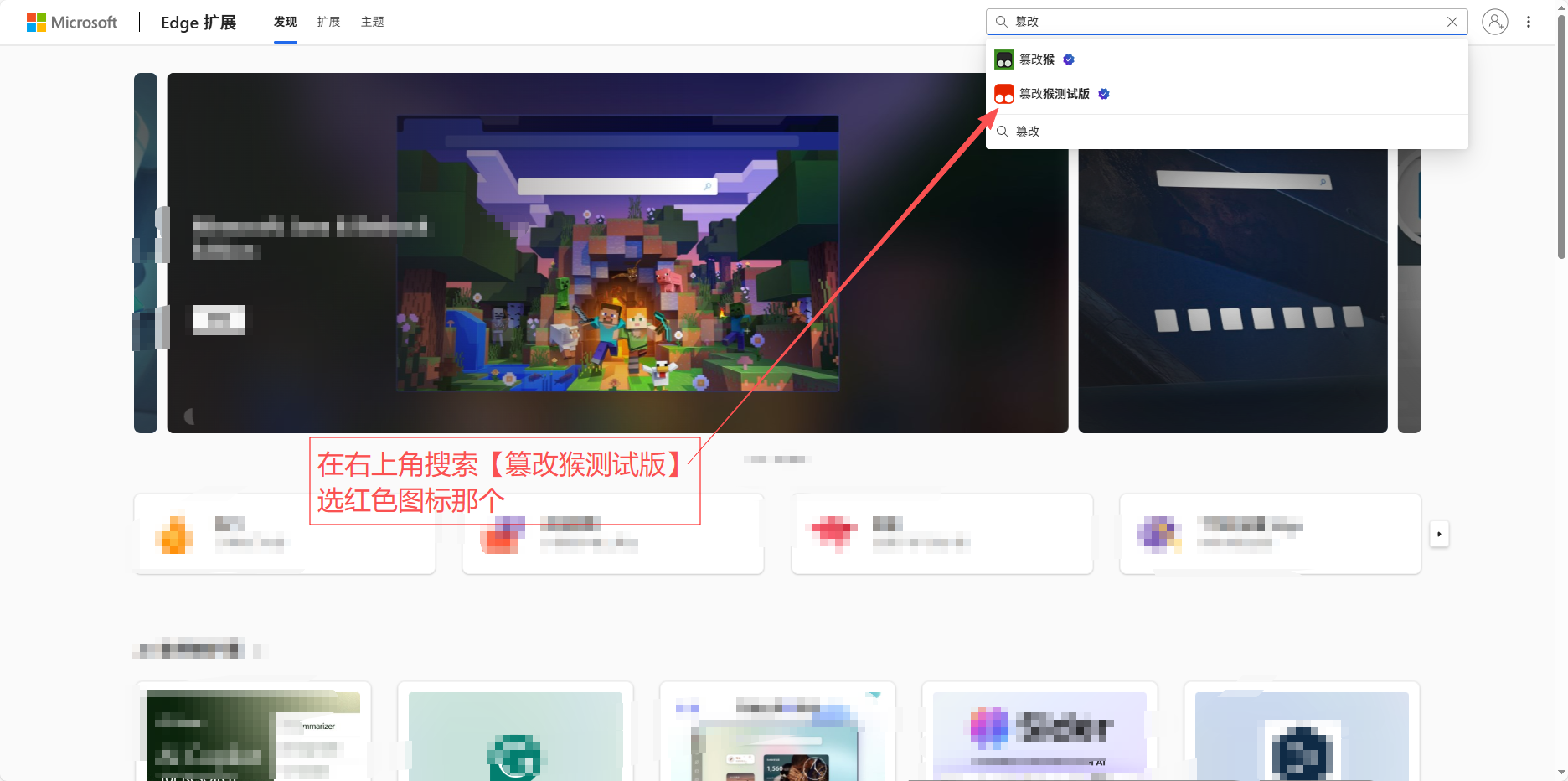1568x781 pixels.
Task: Click the verified badge next to 篡改猴
Action: 1069,59
